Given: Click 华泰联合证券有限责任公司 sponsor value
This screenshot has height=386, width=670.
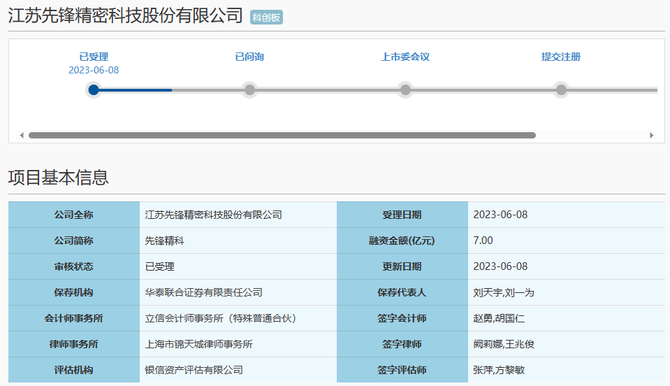Looking at the screenshot, I should (203, 292).
